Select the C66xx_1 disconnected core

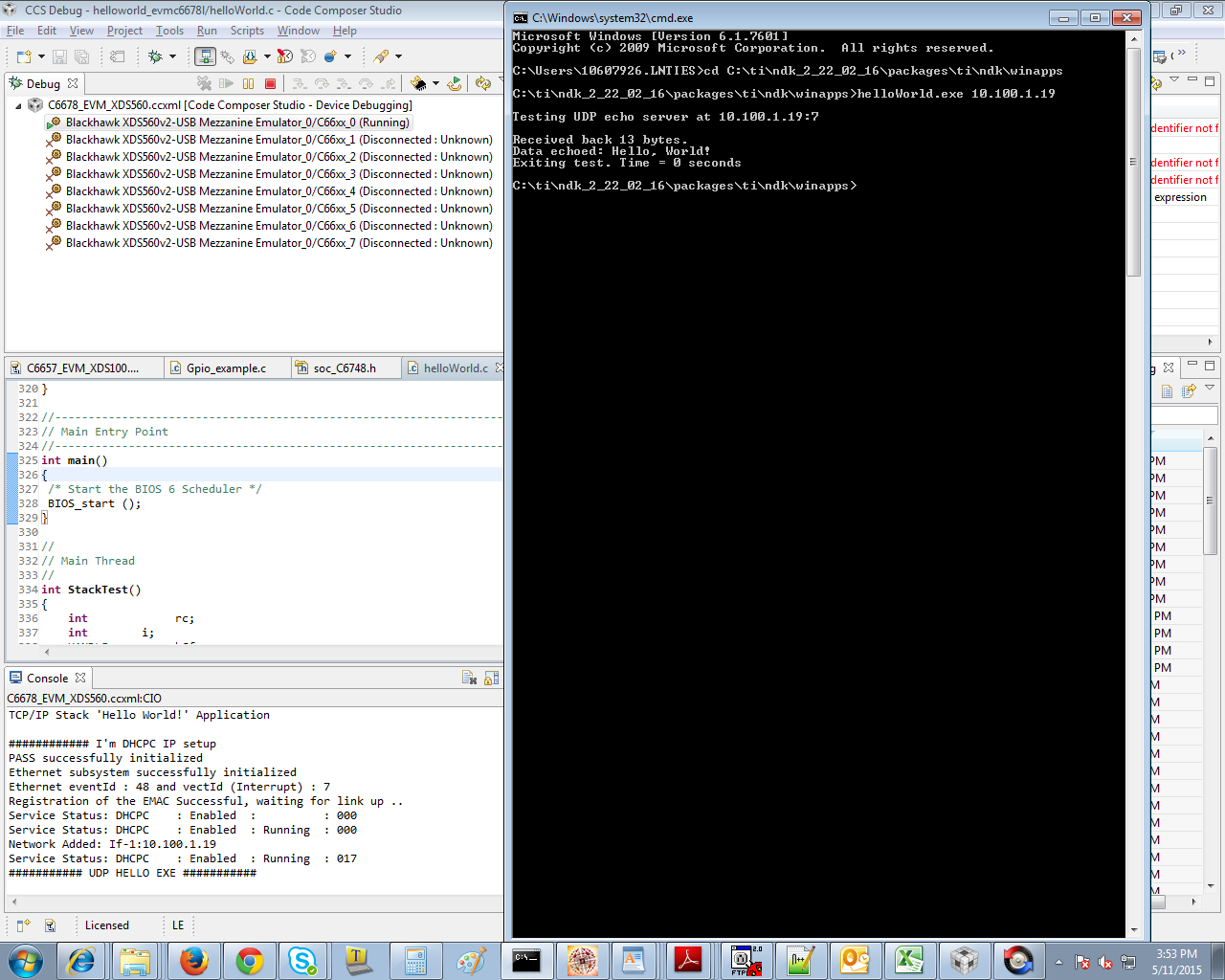pyautogui.click(x=279, y=140)
